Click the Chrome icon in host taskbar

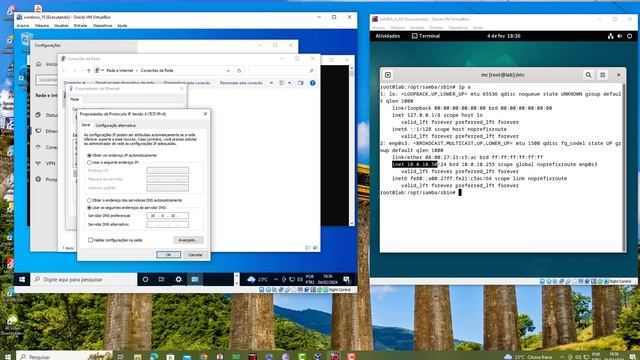coord(203,357)
